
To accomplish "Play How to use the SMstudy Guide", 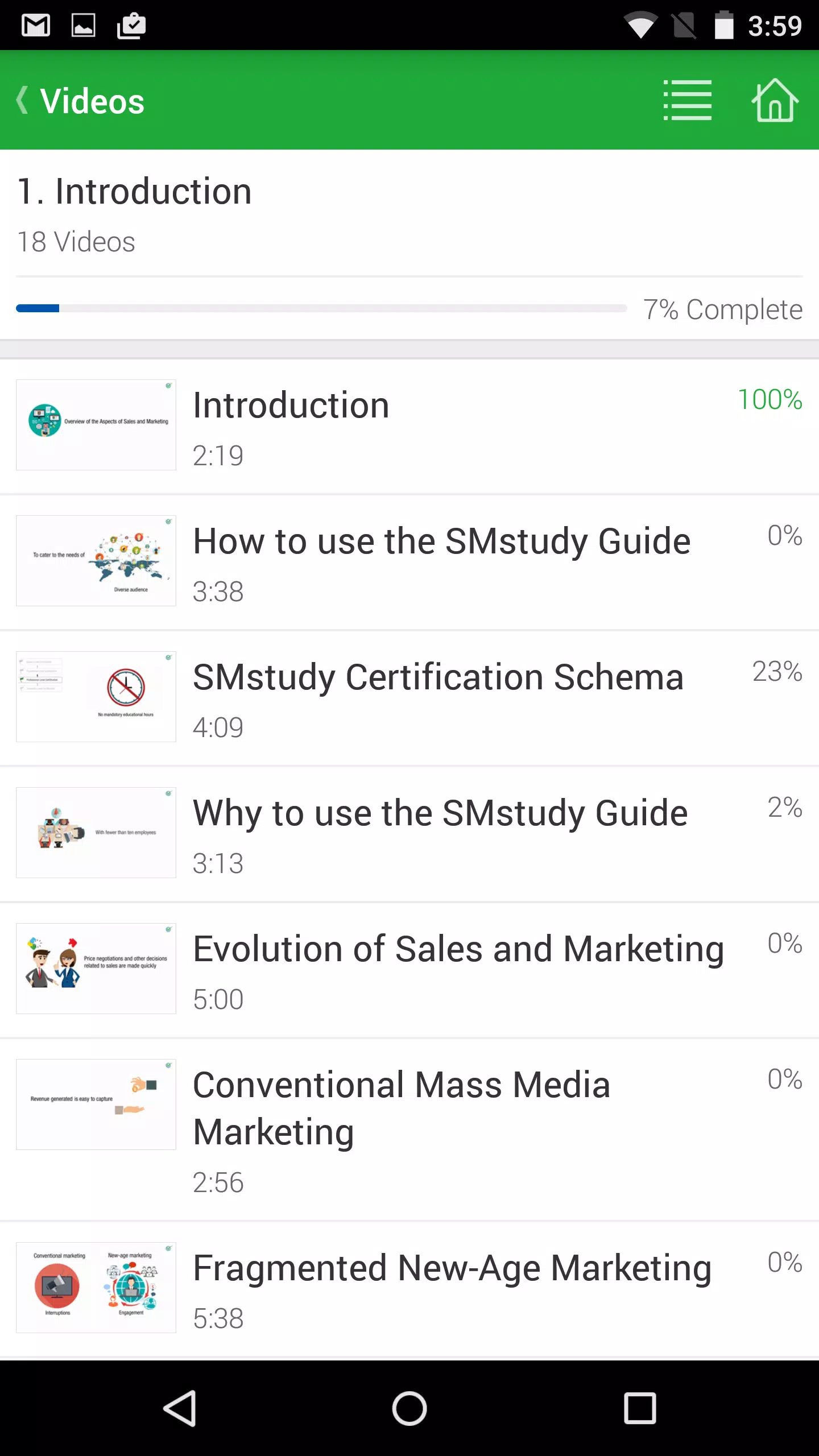I will 409,562.
